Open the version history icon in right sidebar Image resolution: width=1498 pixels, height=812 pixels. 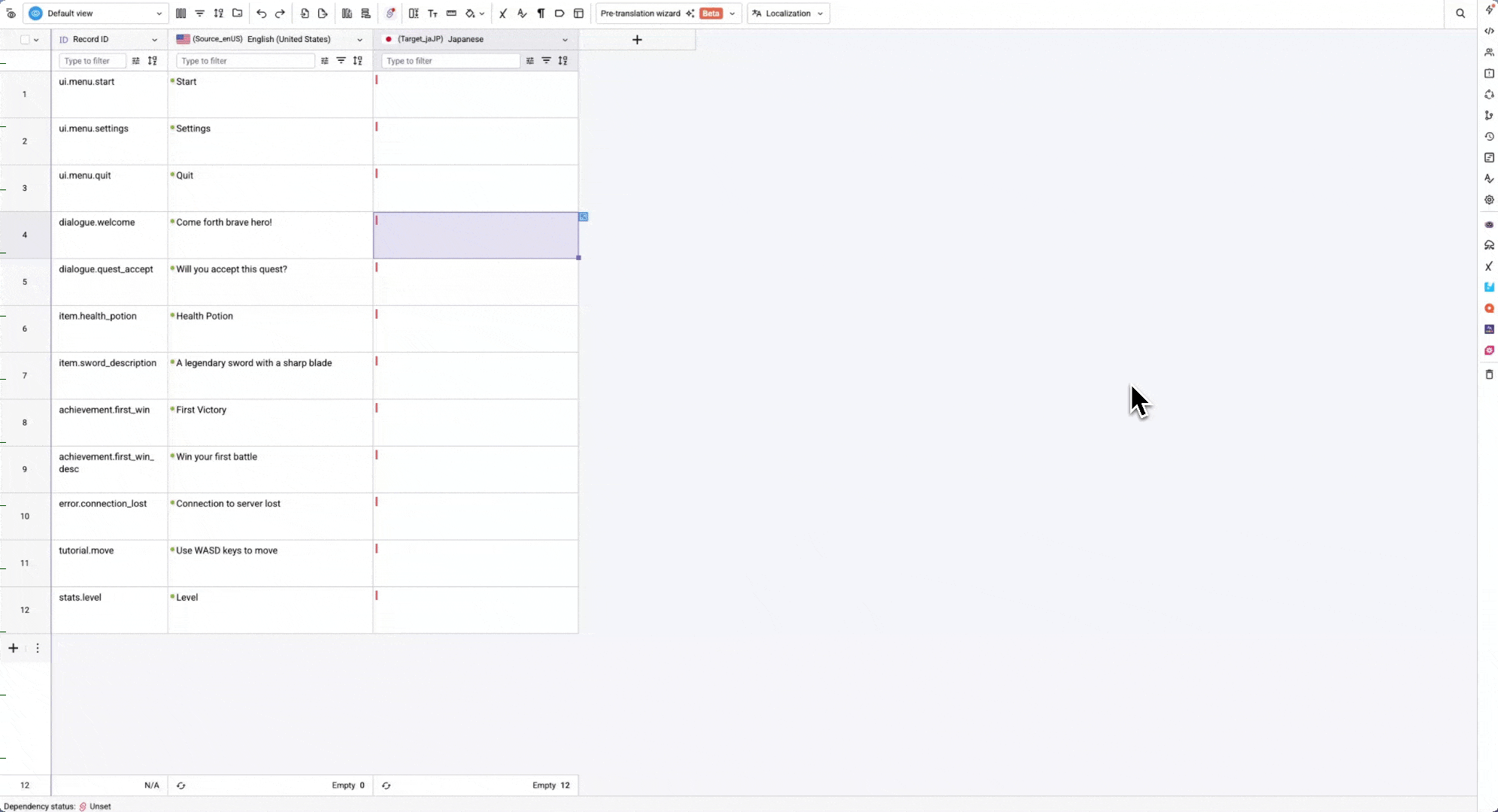click(1489, 137)
